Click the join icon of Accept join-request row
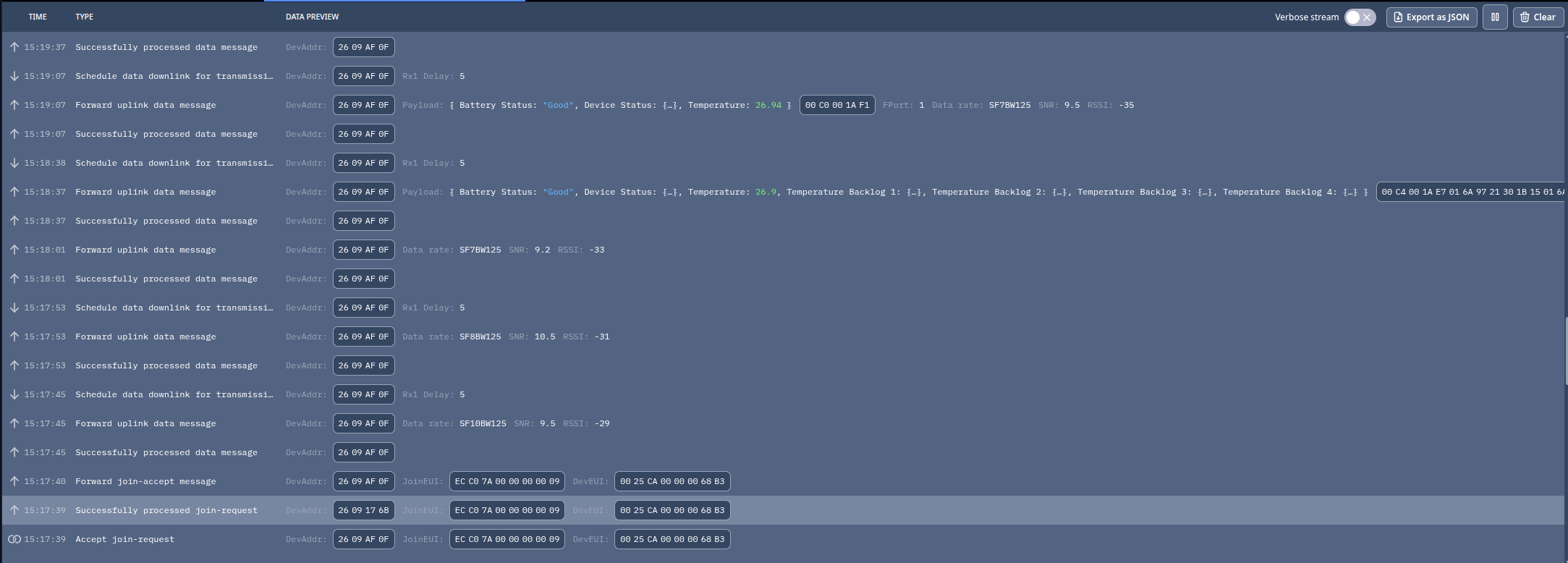The image size is (1568, 563). [x=14, y=539]
